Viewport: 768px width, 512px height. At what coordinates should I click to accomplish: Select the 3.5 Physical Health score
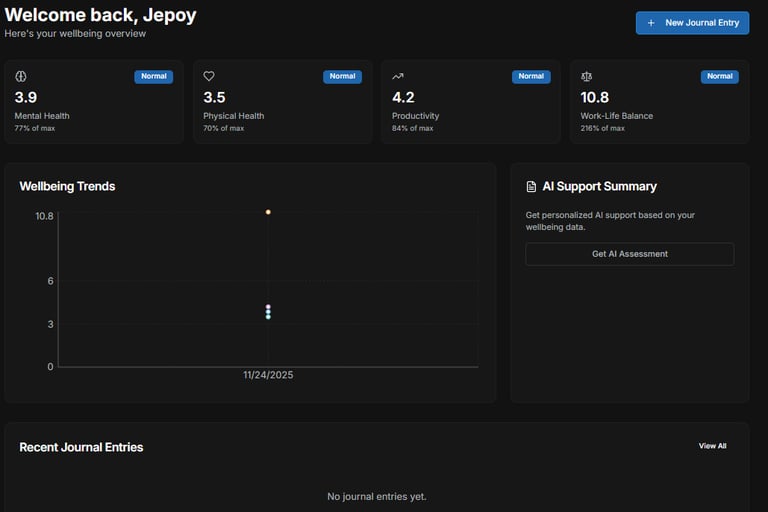point(215,98)
